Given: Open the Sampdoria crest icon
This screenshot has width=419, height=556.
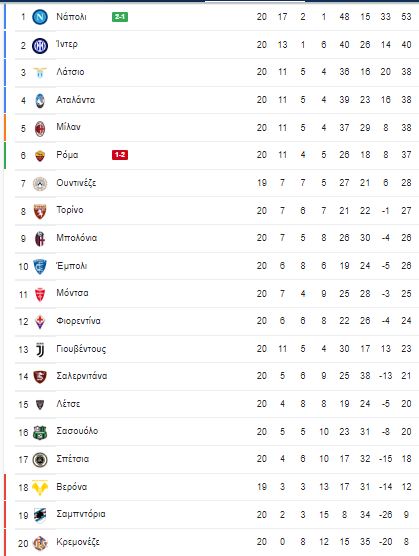Looking at the screenshot, I should pyautogui.click(x=40, y=515).
